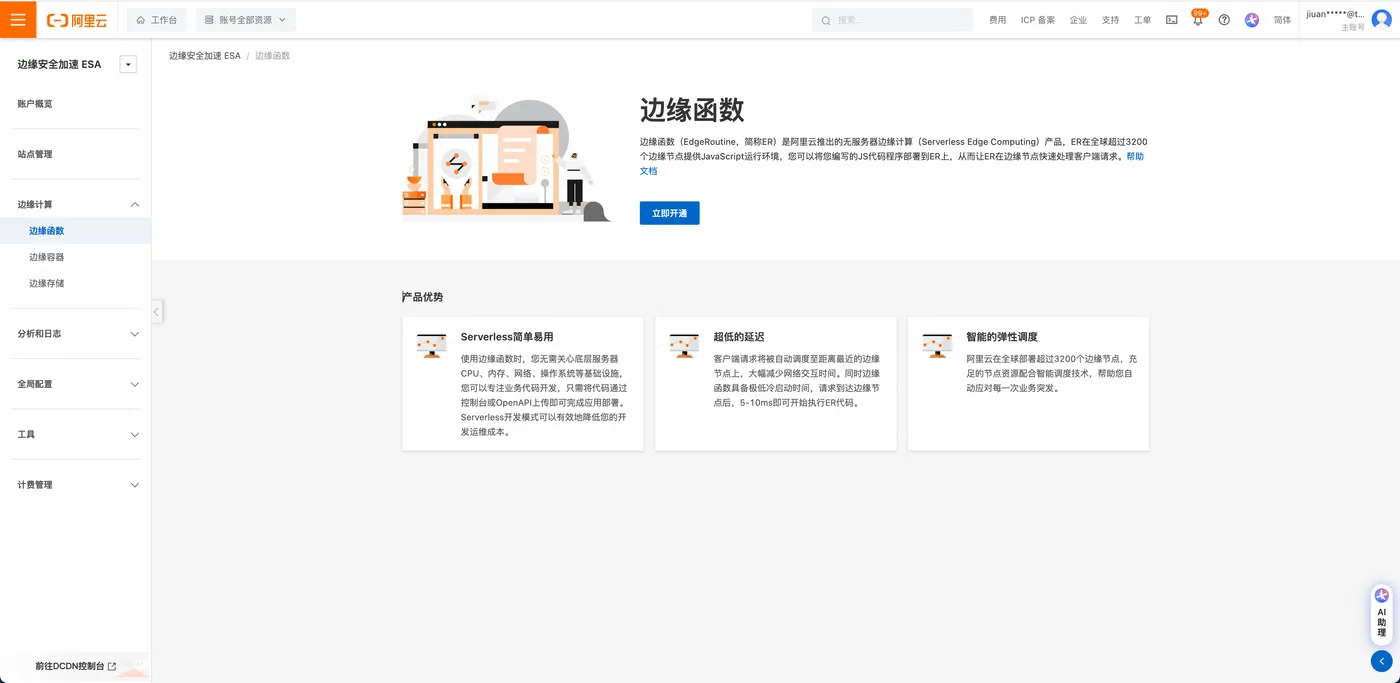Launch the Cloud Shell terminal icon
Image resolution: width=1400 pixels, height=683 pixels.
coord(1171,20)
